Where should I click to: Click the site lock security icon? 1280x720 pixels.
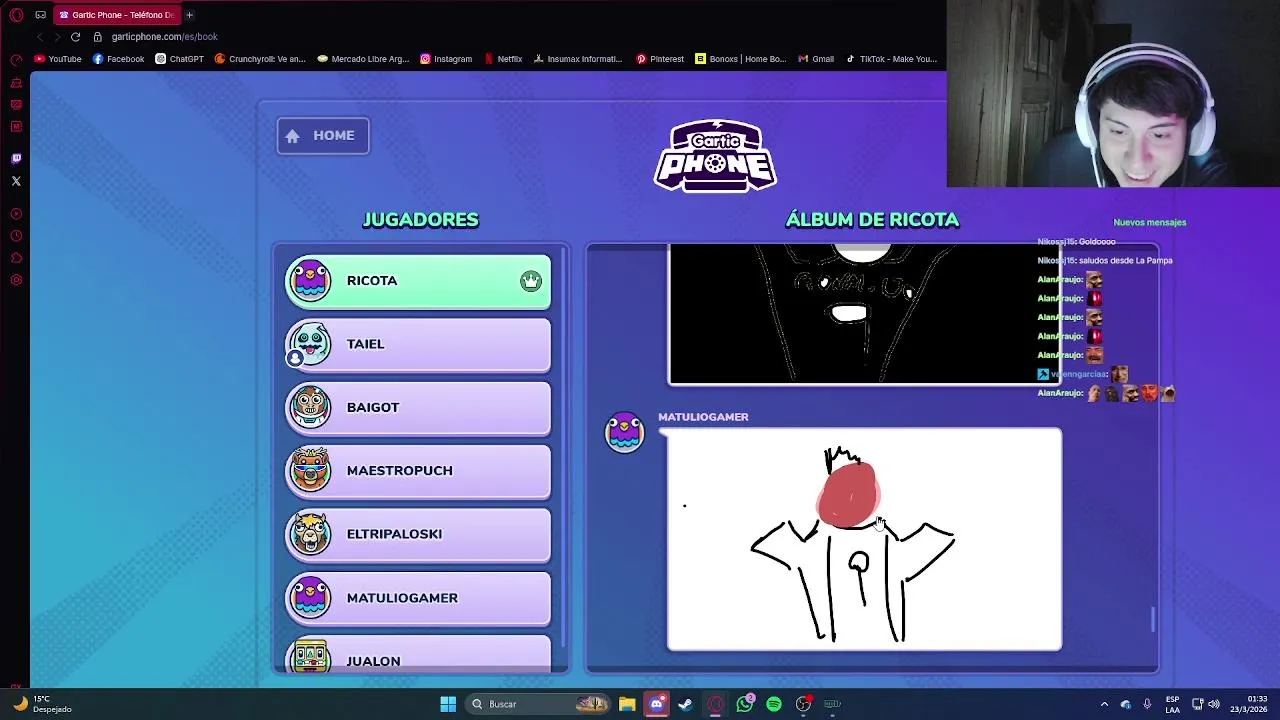(x=97, y=37)
